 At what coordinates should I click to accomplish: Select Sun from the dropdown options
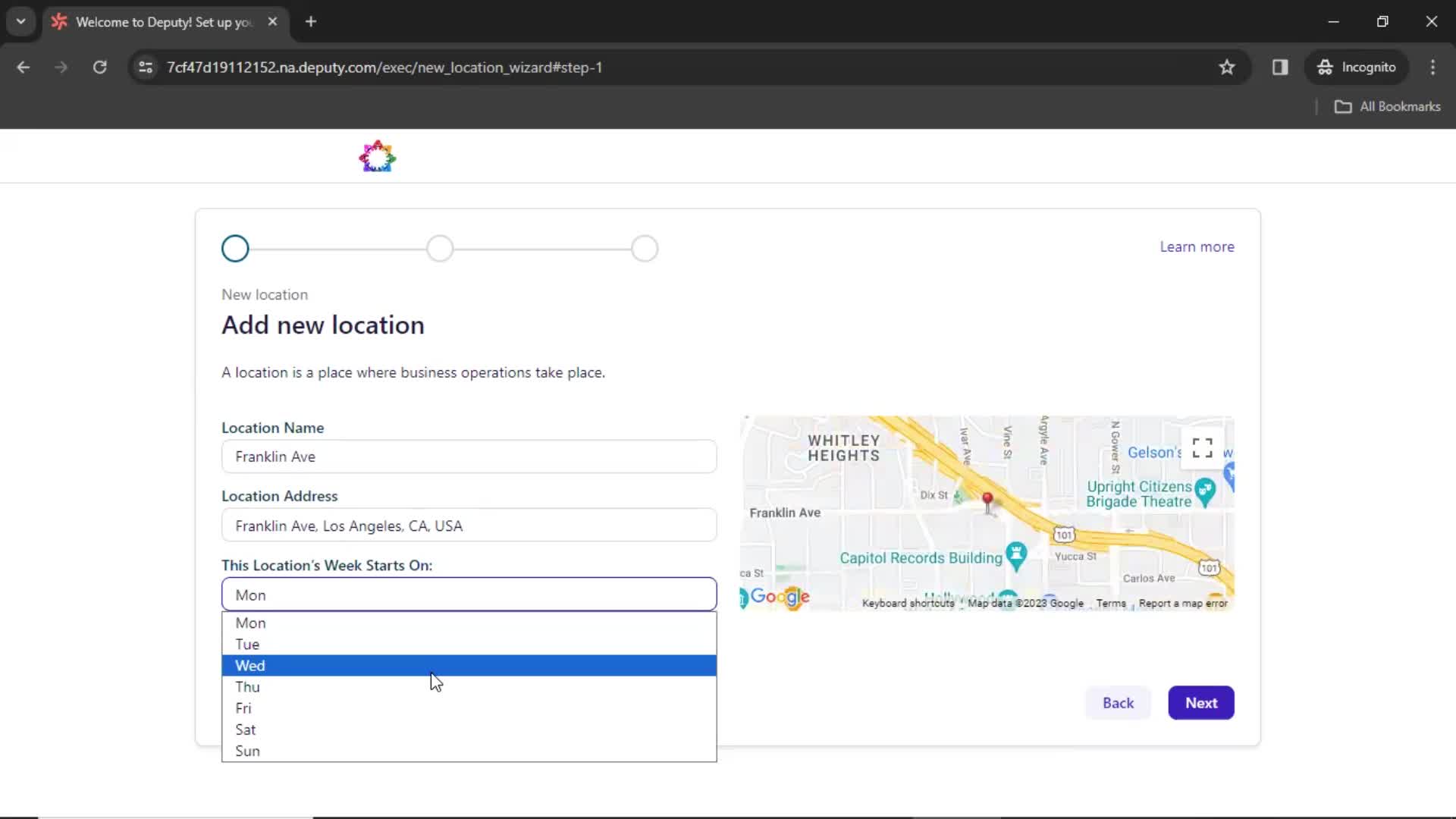(x=247, y=750)
